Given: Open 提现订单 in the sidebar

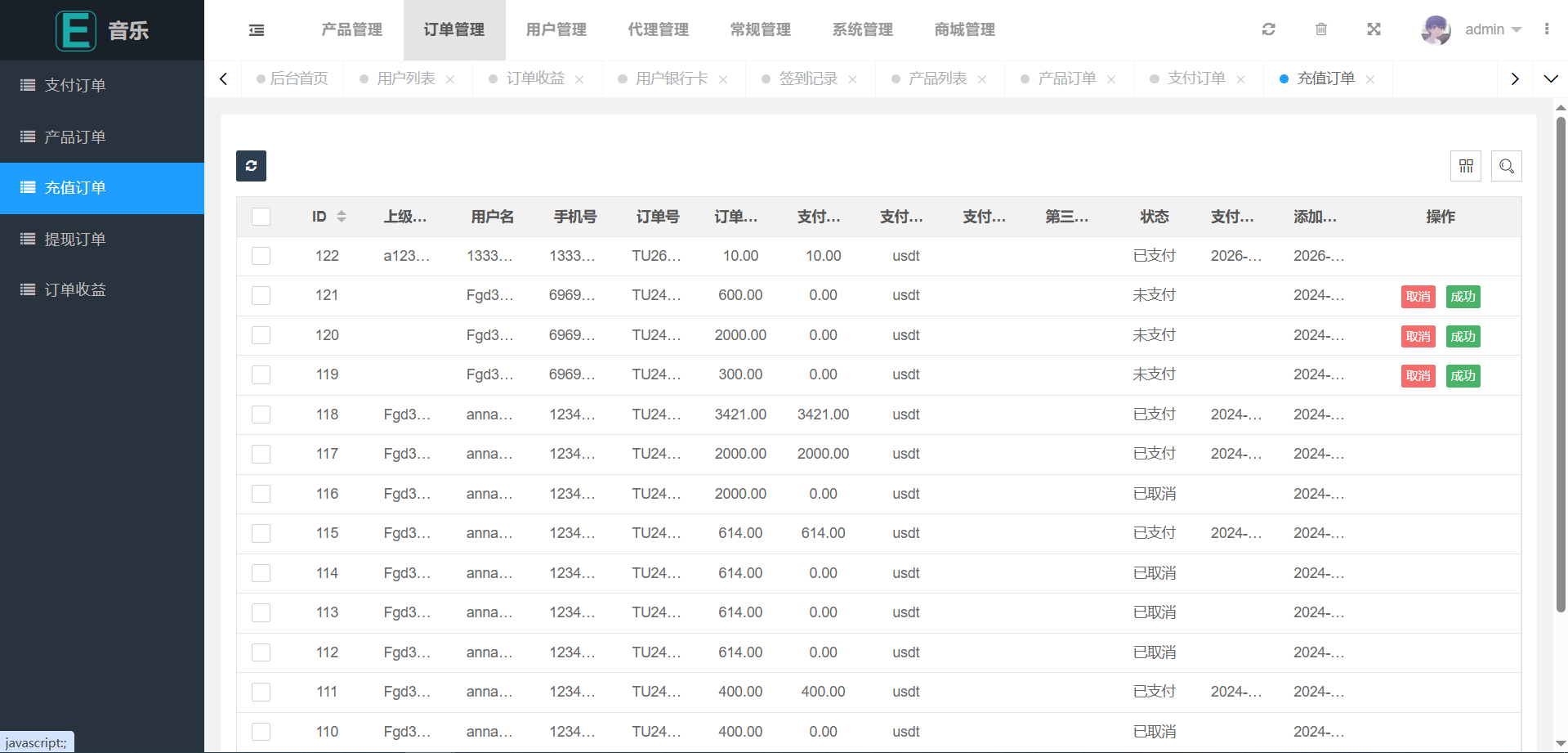Looking at the screenshot, I should (74, 239).
